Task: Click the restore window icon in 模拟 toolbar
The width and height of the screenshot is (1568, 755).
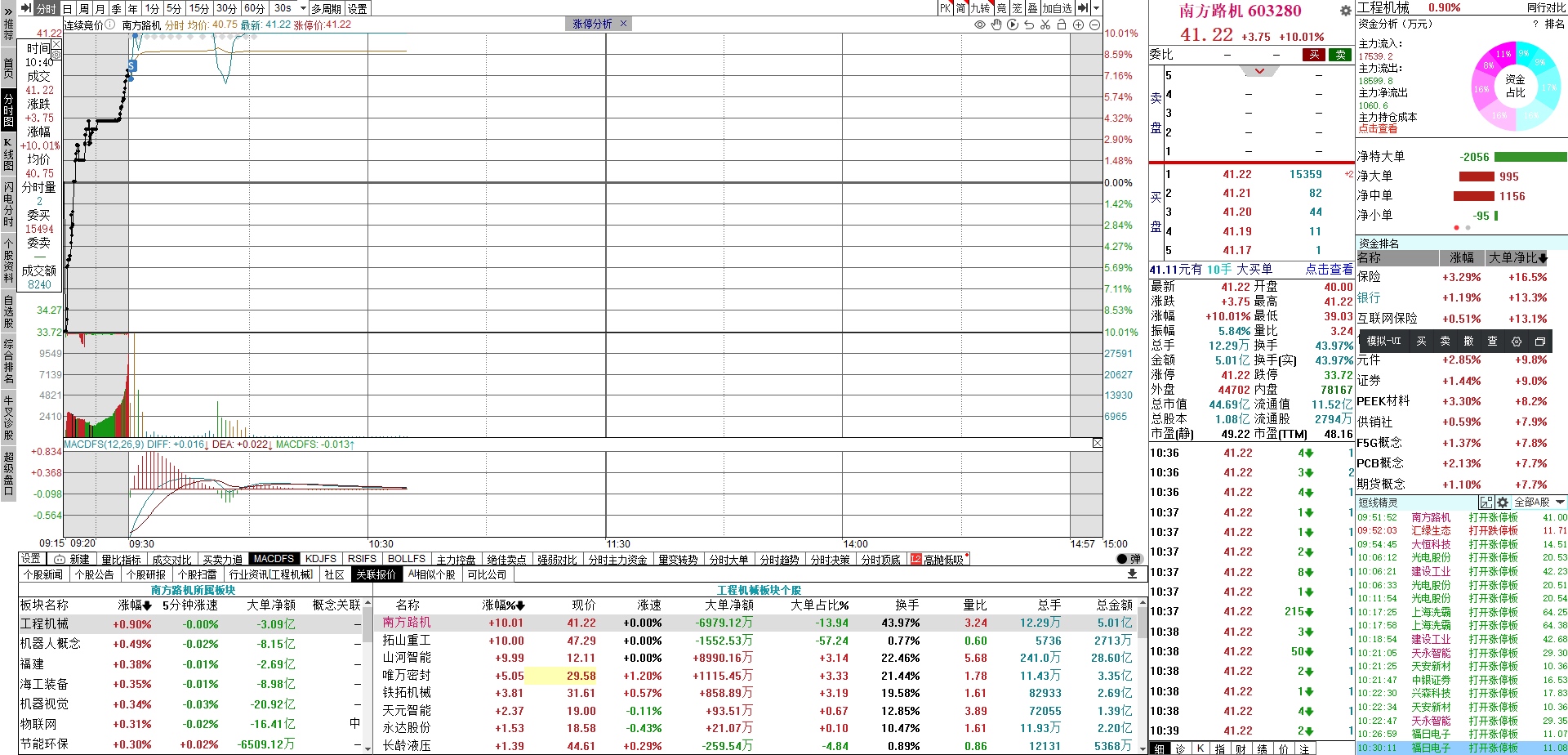Action: (x=1540, y=342)
